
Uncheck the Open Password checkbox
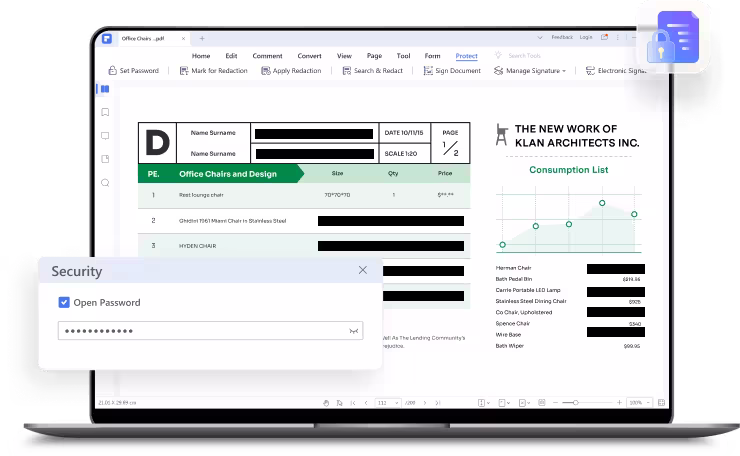pos(64,303)
